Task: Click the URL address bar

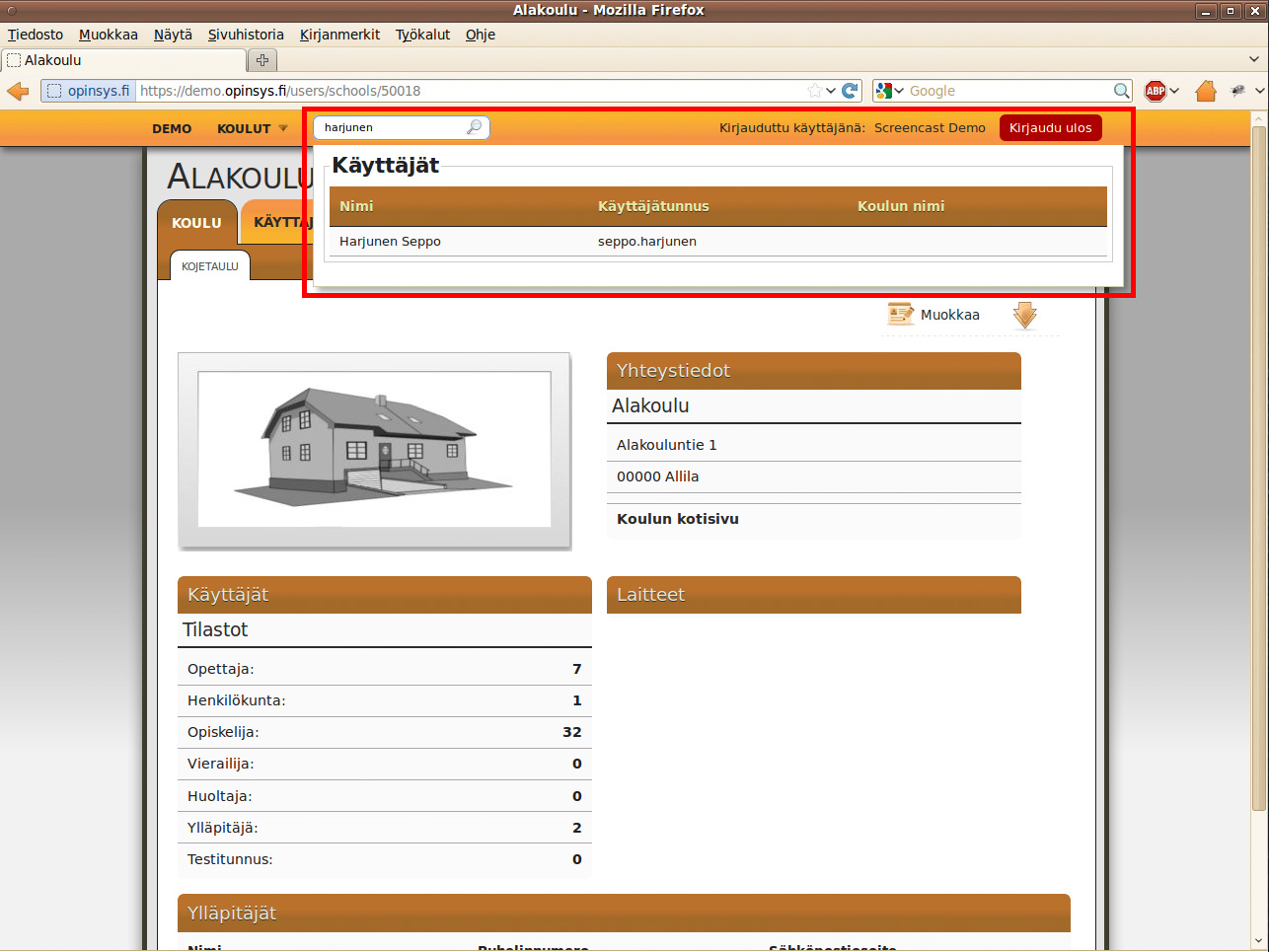Action: click(x=471, y=91)
